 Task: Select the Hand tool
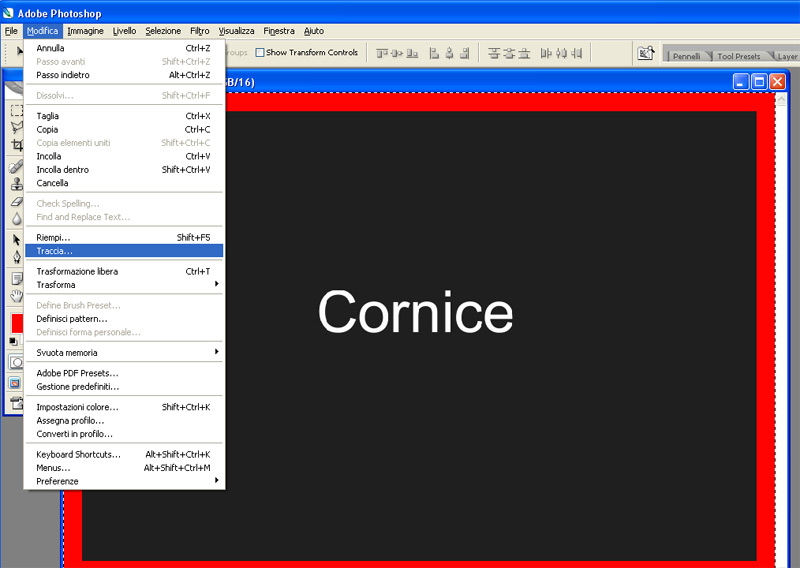[17, 295]
